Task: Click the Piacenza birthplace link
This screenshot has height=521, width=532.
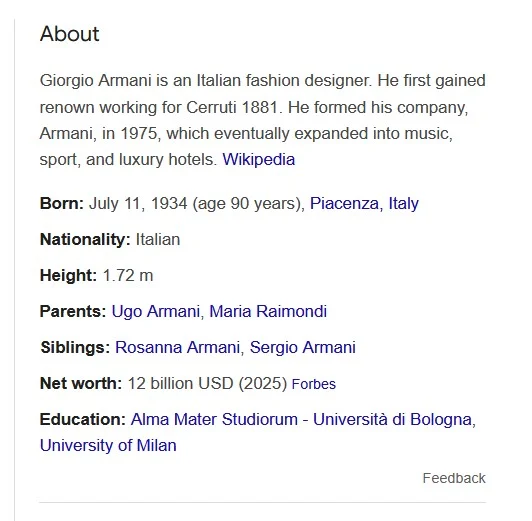Action: click(x=346, y=204)
